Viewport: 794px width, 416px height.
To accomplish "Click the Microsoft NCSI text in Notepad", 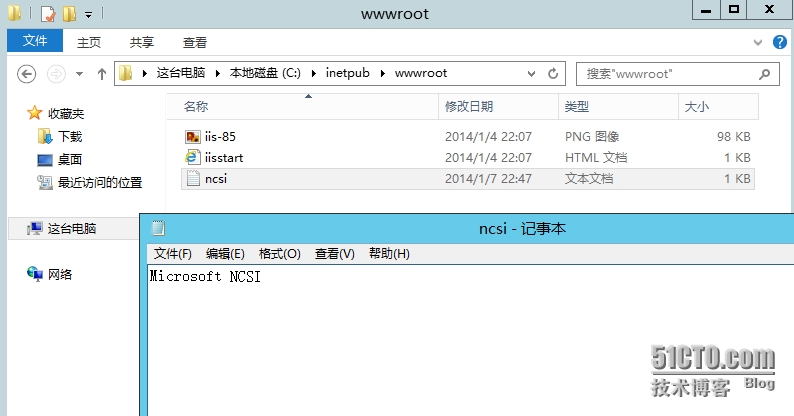I will pyautogui.click(x=205, y=276).
